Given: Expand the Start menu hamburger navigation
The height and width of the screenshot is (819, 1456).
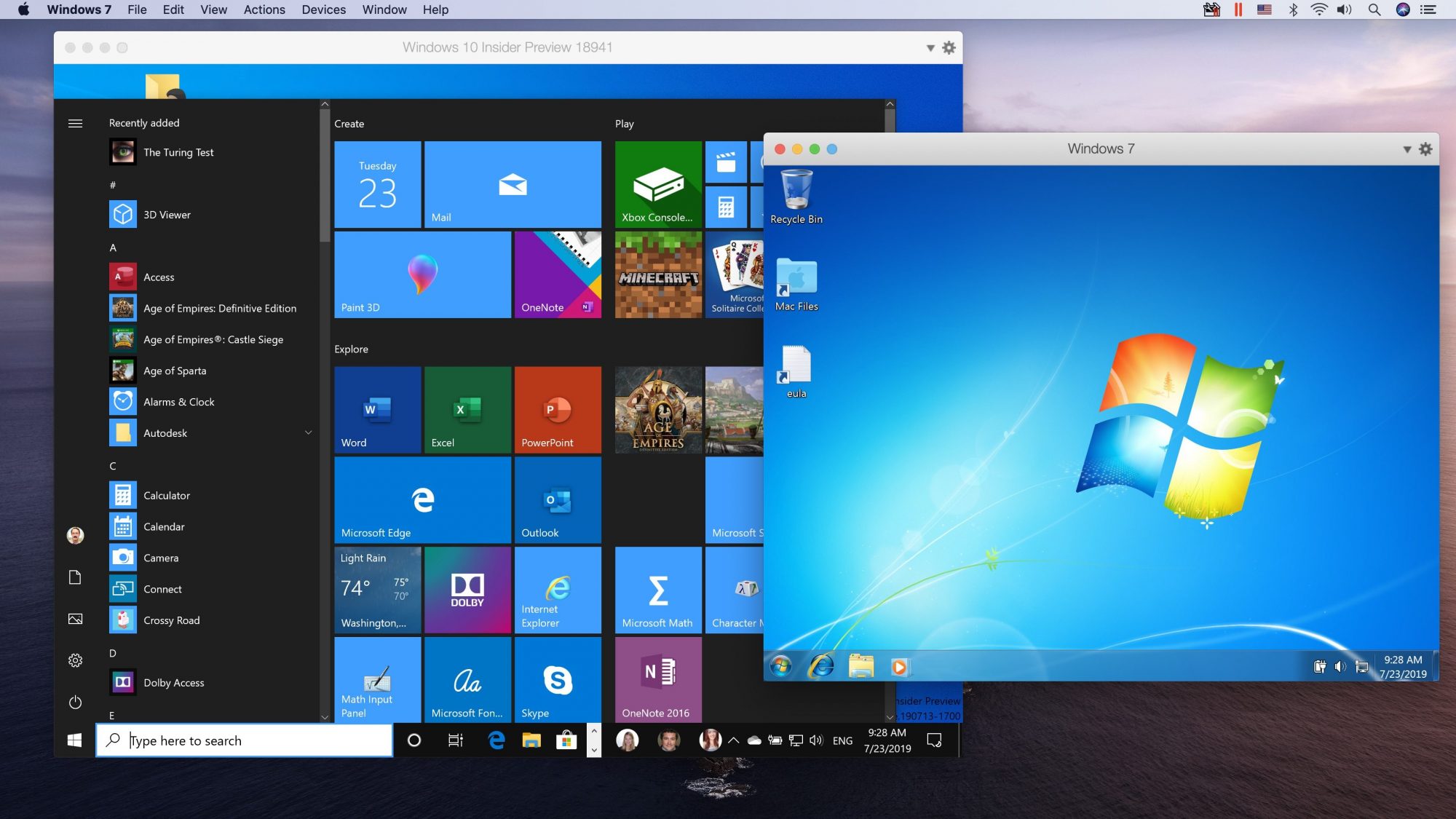Looking at the screenshot, I should [x=75, y=124].
